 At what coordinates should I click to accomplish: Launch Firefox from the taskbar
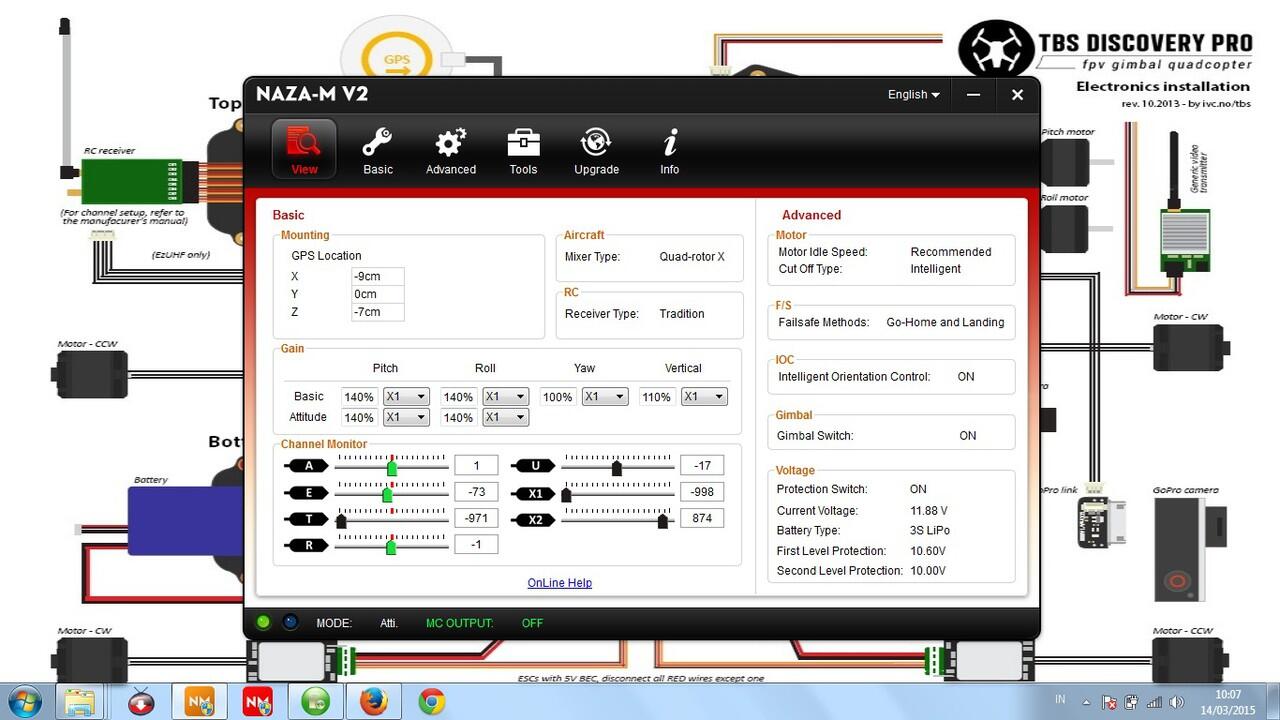pyautogui.click(x=373, y=702)
